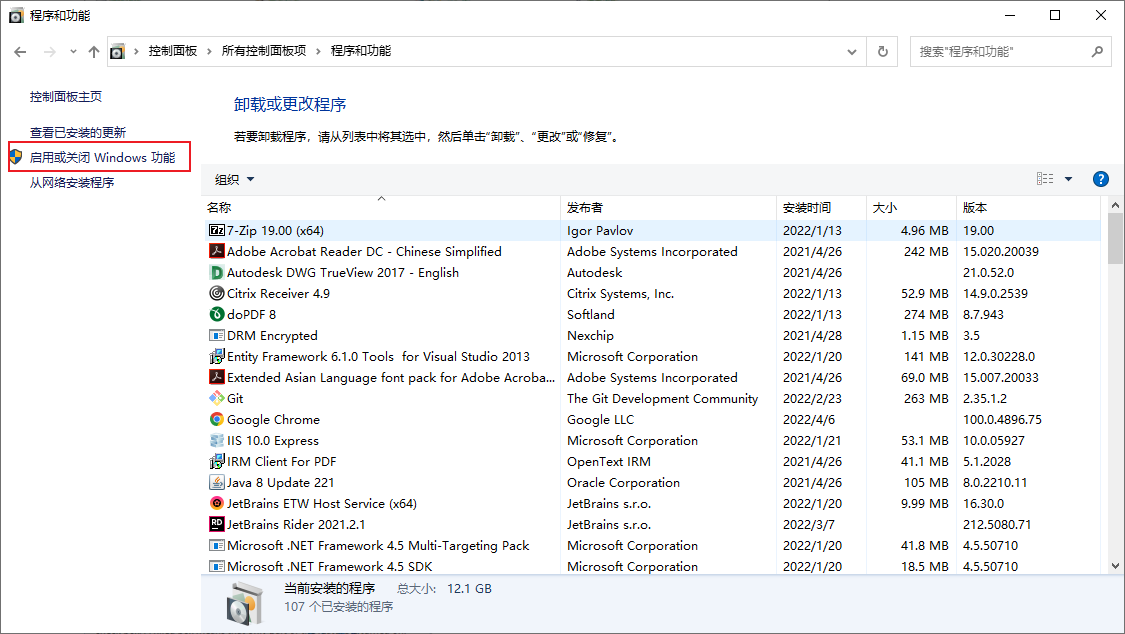Click the Extended Asian Language font pack icon

[217, 377]
